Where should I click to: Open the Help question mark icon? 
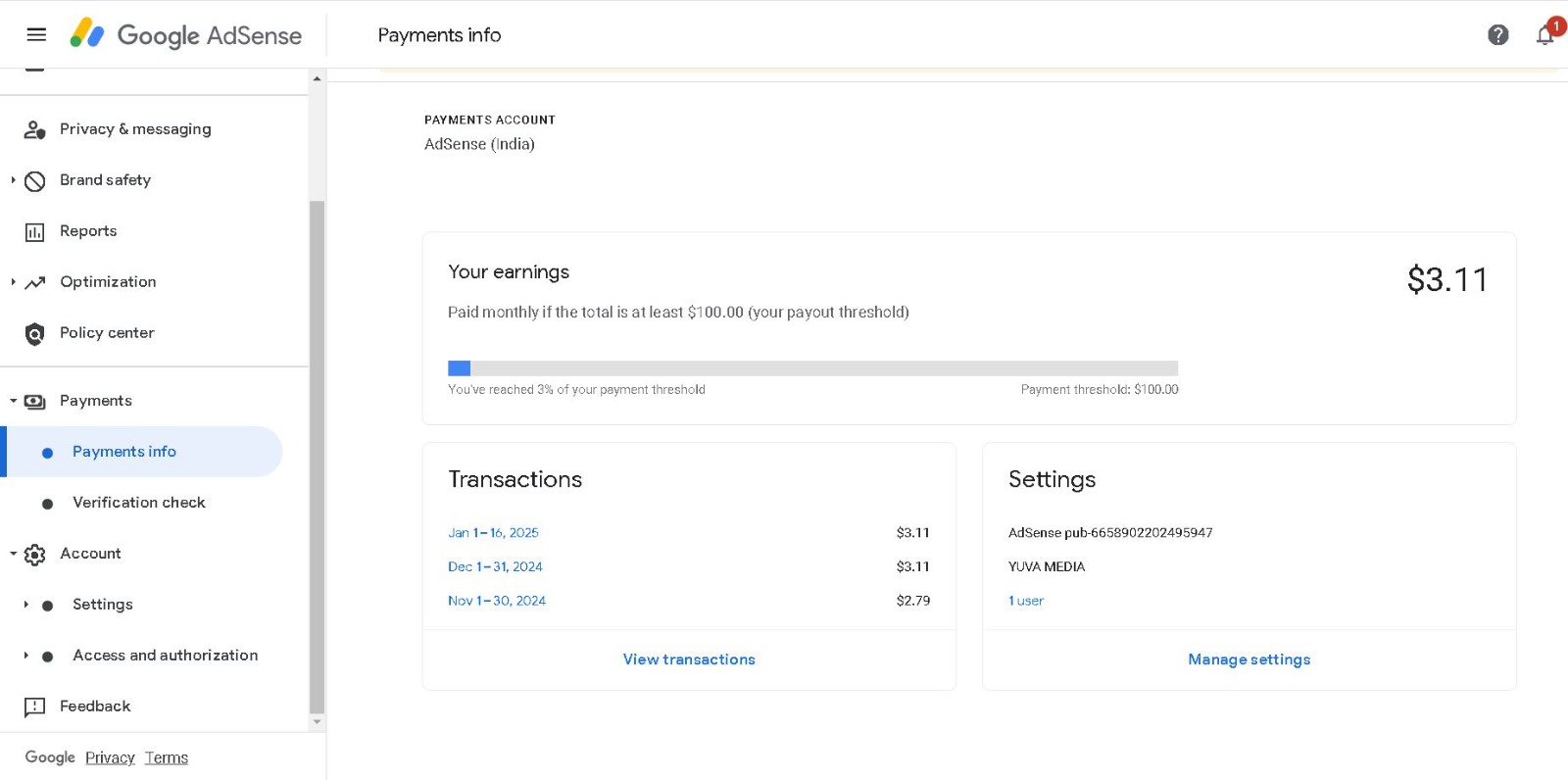pyautogui.click(x=1497, y=35)
